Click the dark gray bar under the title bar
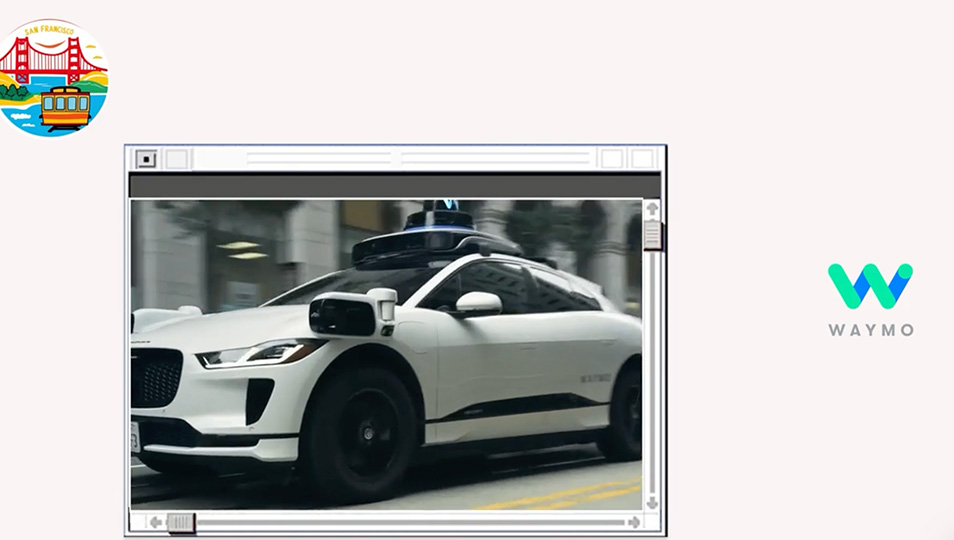Image resolution: width=954 pixels, height=540 pixels. [394, 186]
